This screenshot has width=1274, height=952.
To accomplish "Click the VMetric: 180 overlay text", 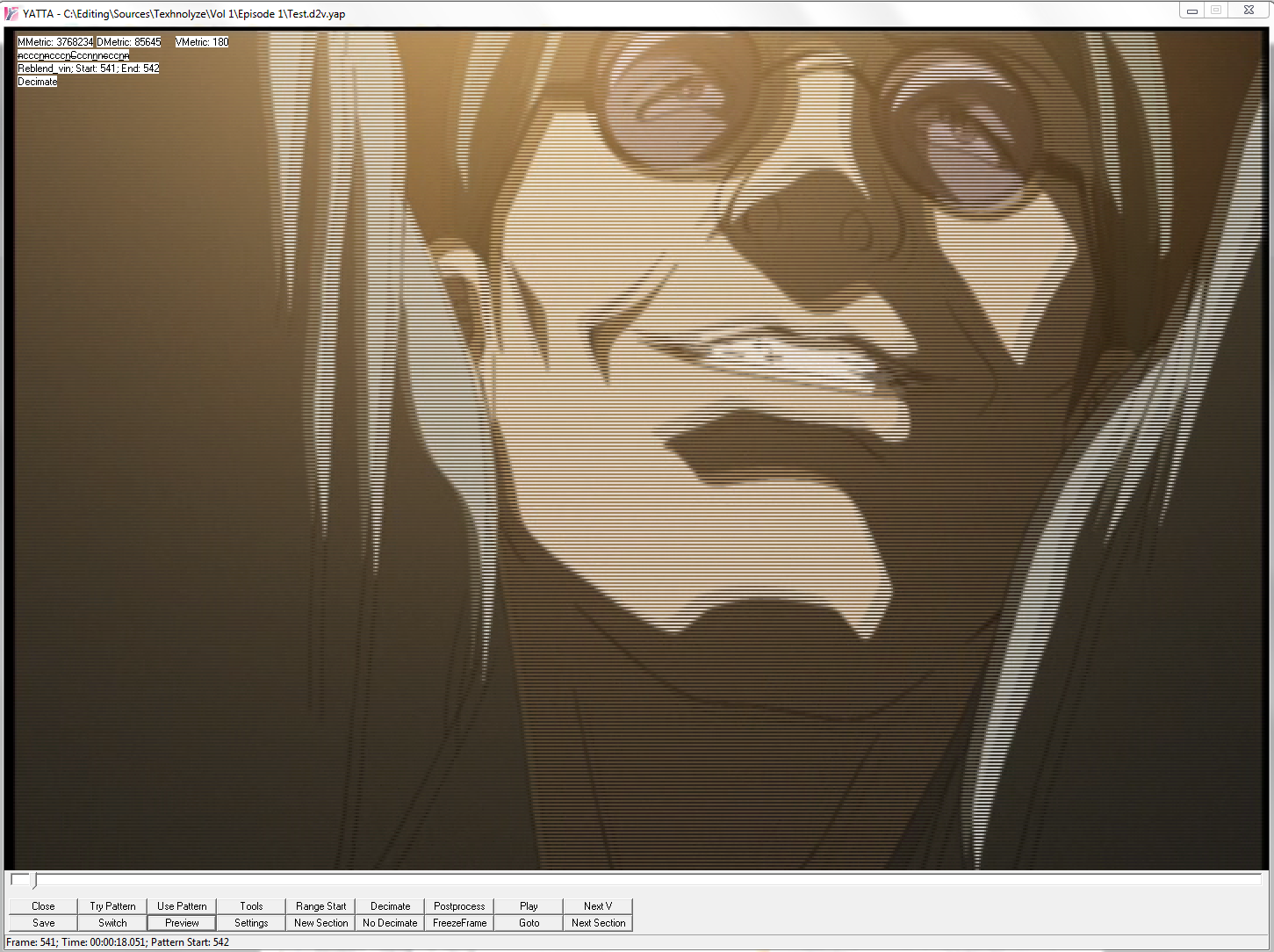I will coord(202,41).
